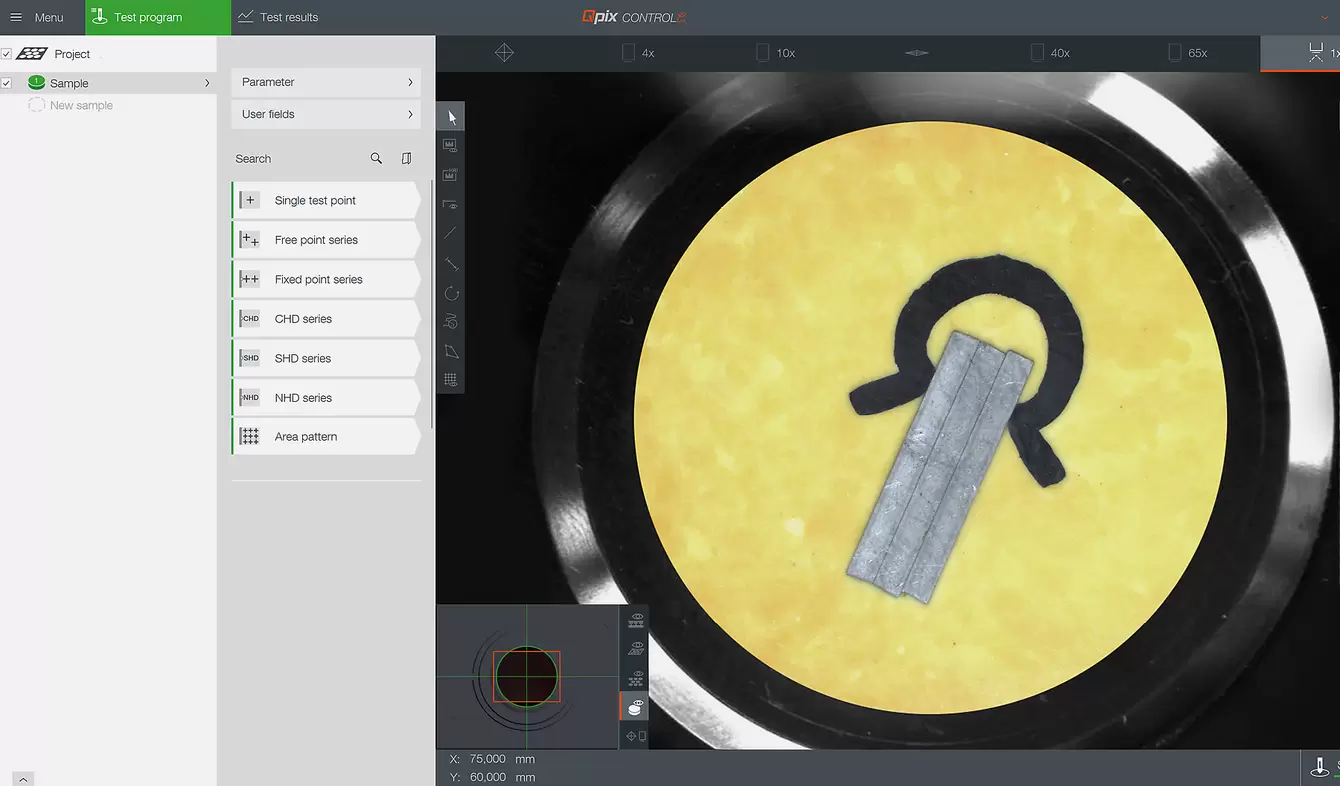1340x786 pixels.
Task: Select the circle arc tool
Action: point(451,293)
